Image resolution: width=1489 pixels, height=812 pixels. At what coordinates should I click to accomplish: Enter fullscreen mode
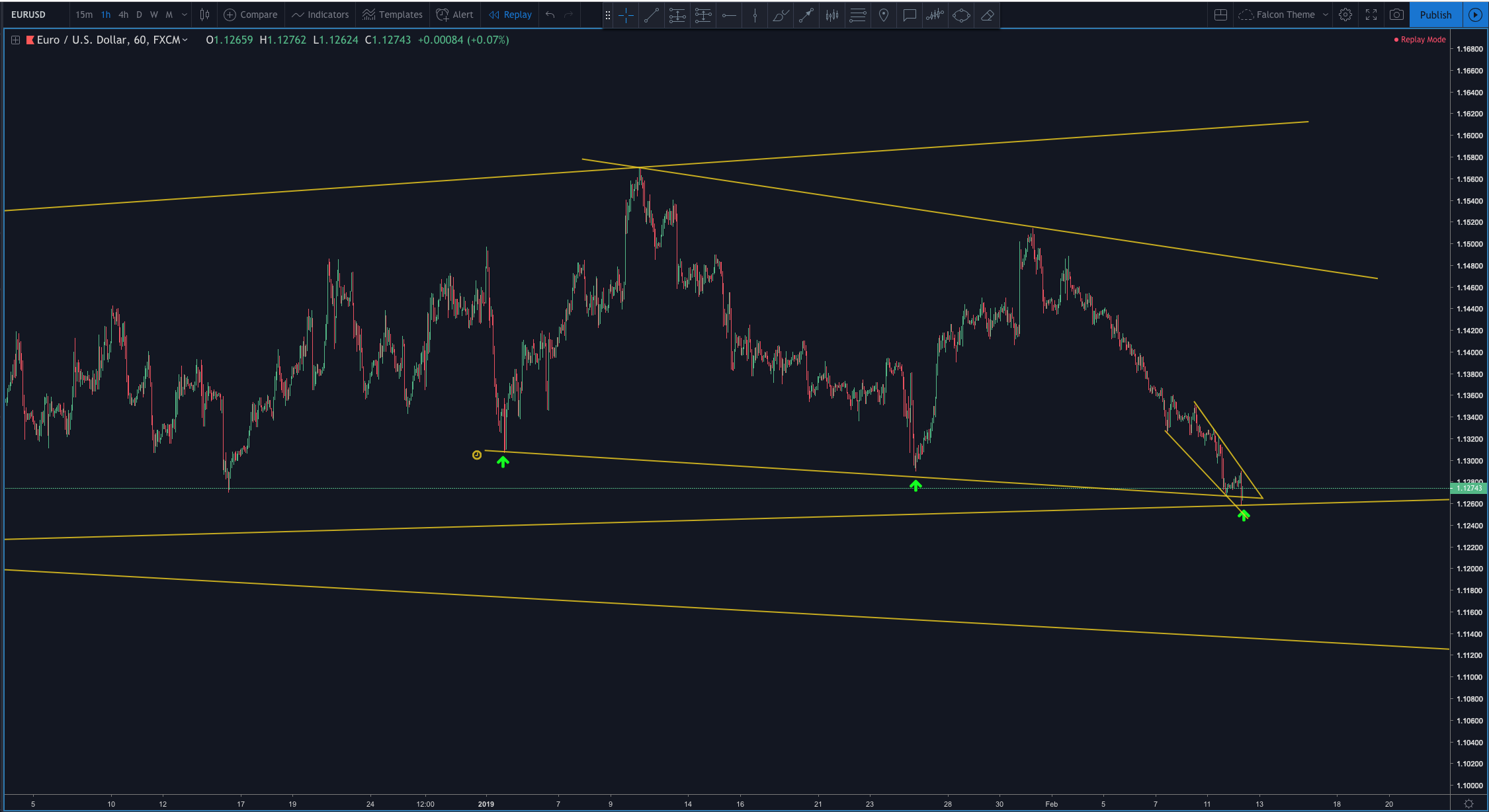(1372, 15)
